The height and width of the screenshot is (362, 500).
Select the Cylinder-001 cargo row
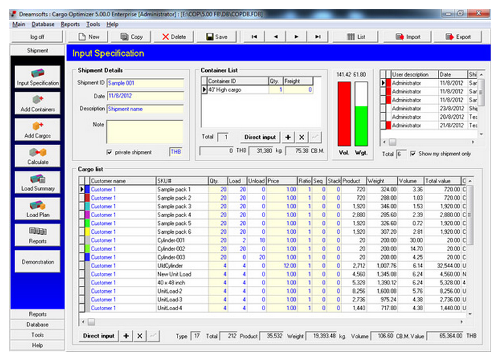273,240
